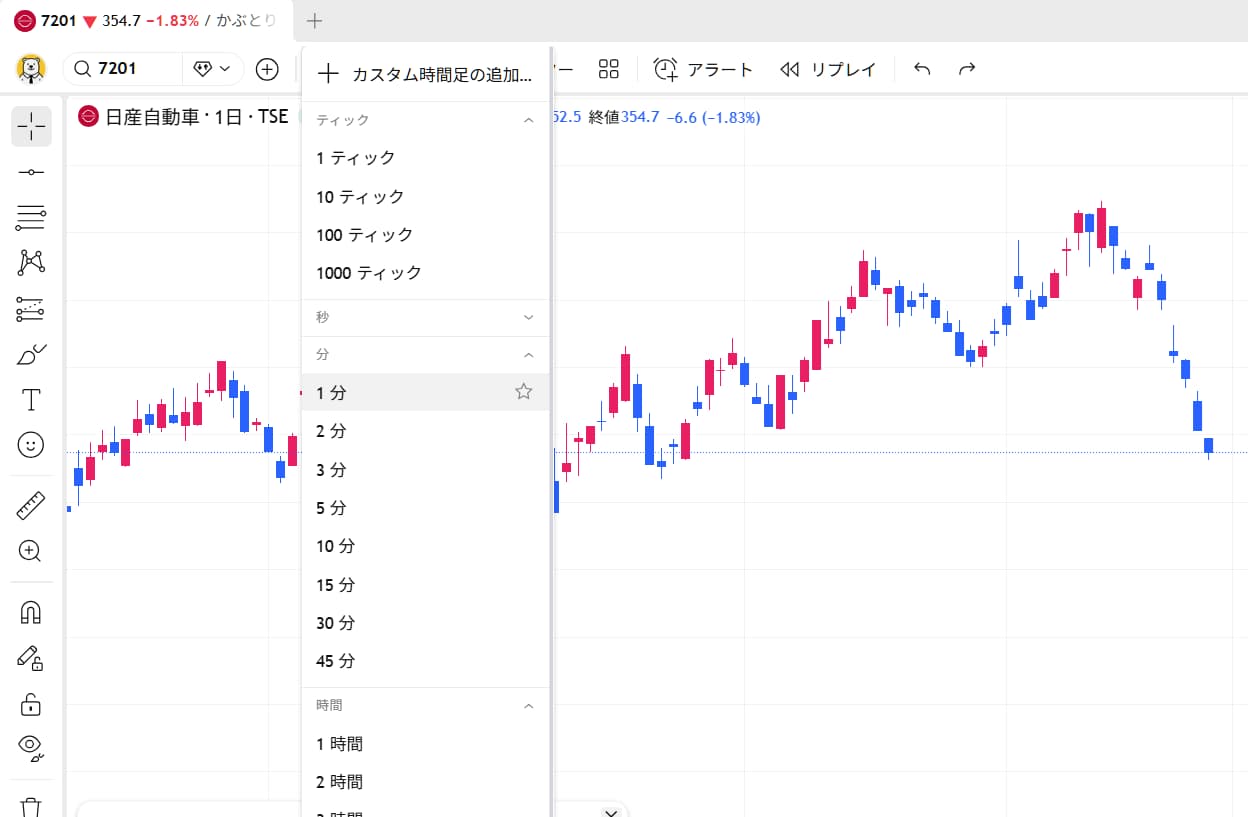Collapse the ティック section
1248x817 pixels.
[528, 118]
